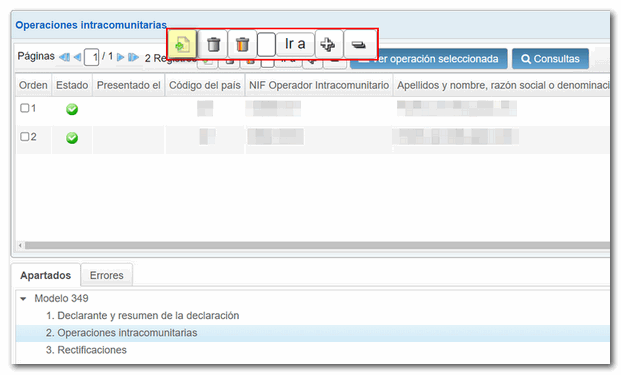This screenshot has width=621, height=375.
Task: Tick the checkbox for record 2
Action: point(25,137)
